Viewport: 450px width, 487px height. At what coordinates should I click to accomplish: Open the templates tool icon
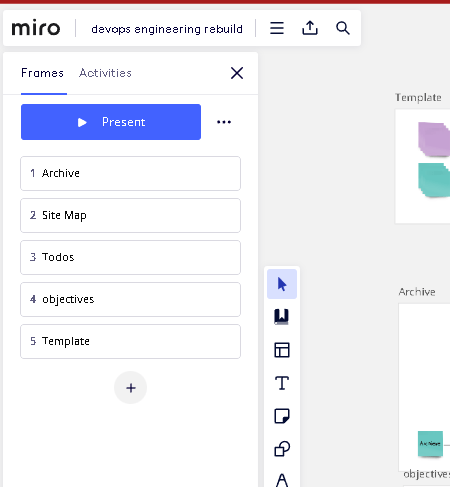282,350
